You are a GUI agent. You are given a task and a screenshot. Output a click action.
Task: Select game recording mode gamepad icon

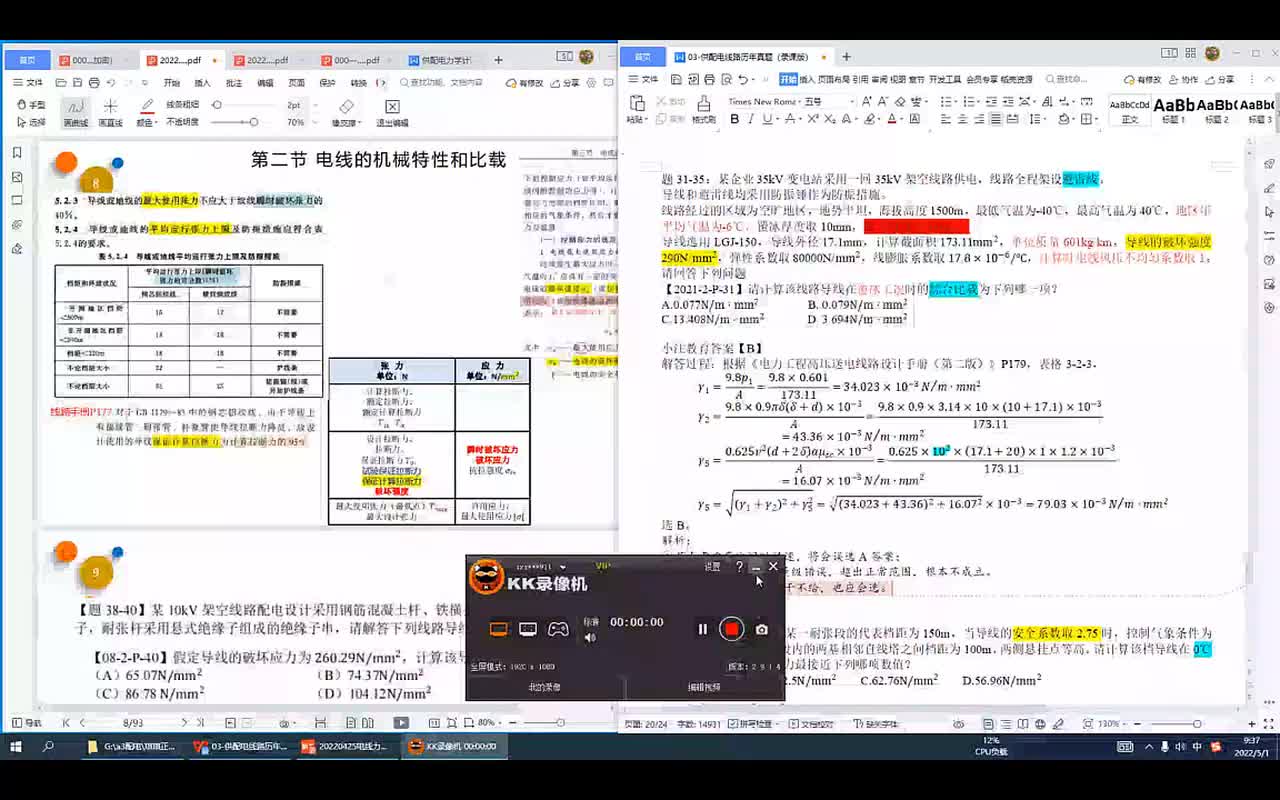558,629
